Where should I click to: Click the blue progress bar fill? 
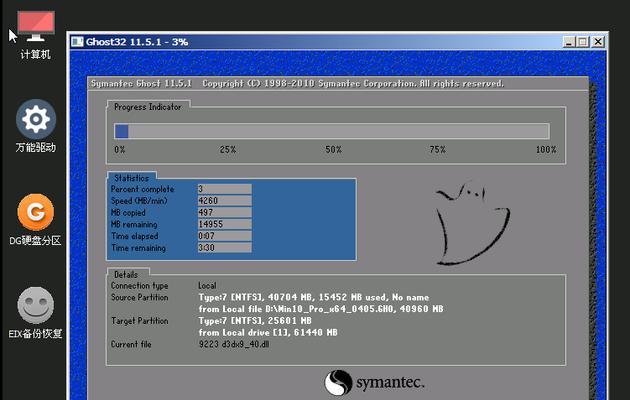[x=121, y=131]
